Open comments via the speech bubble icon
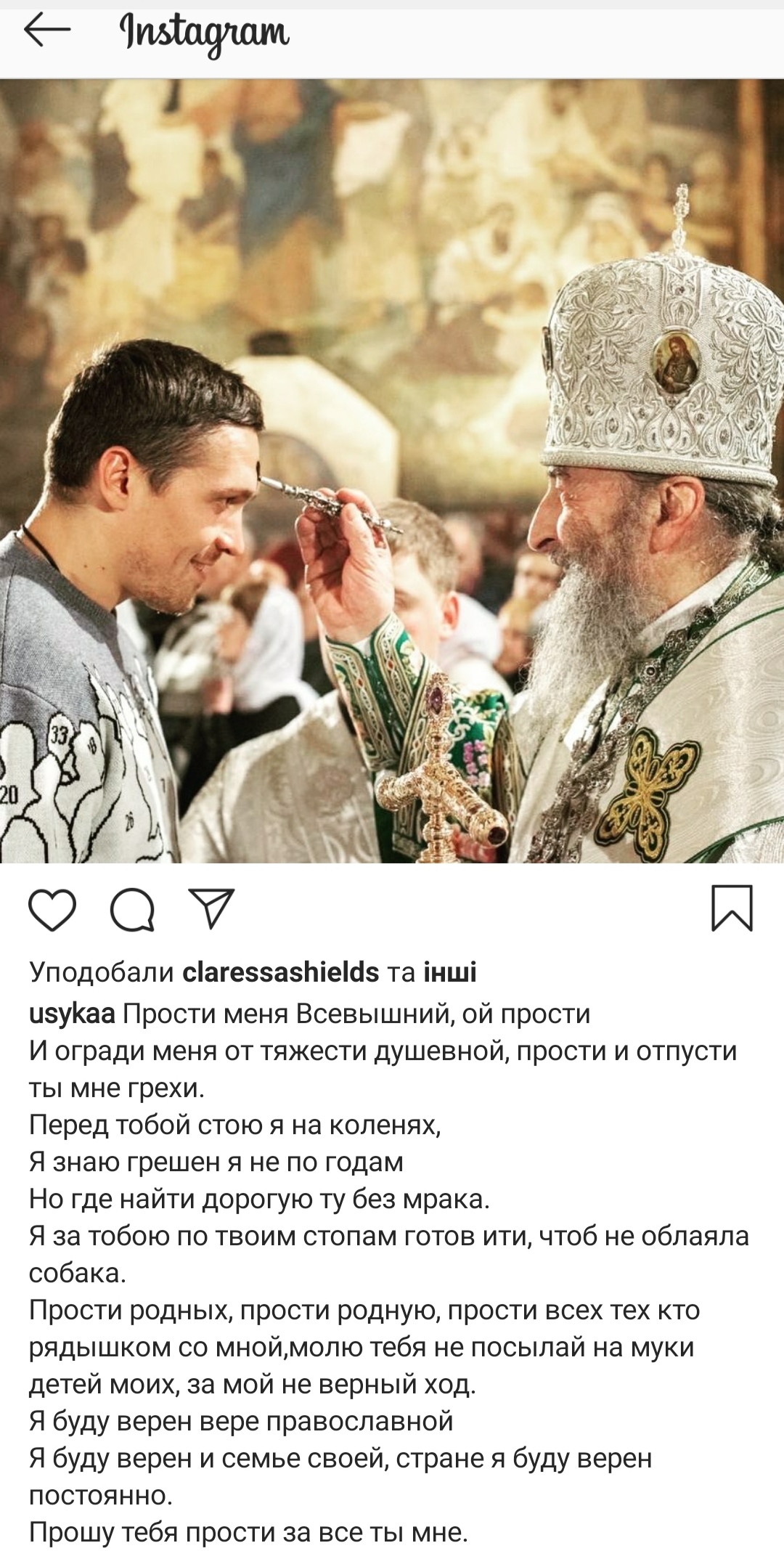Screen dimensions: 784x1551 132,909
